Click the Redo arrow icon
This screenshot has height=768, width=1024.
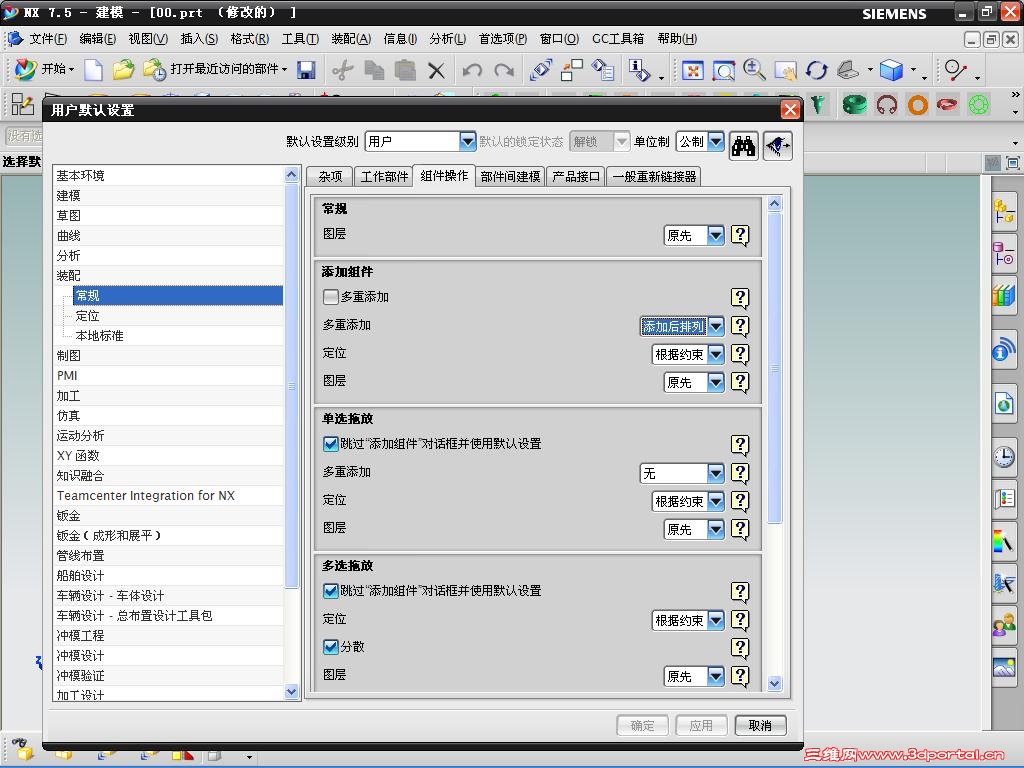(x=504, y=69)
